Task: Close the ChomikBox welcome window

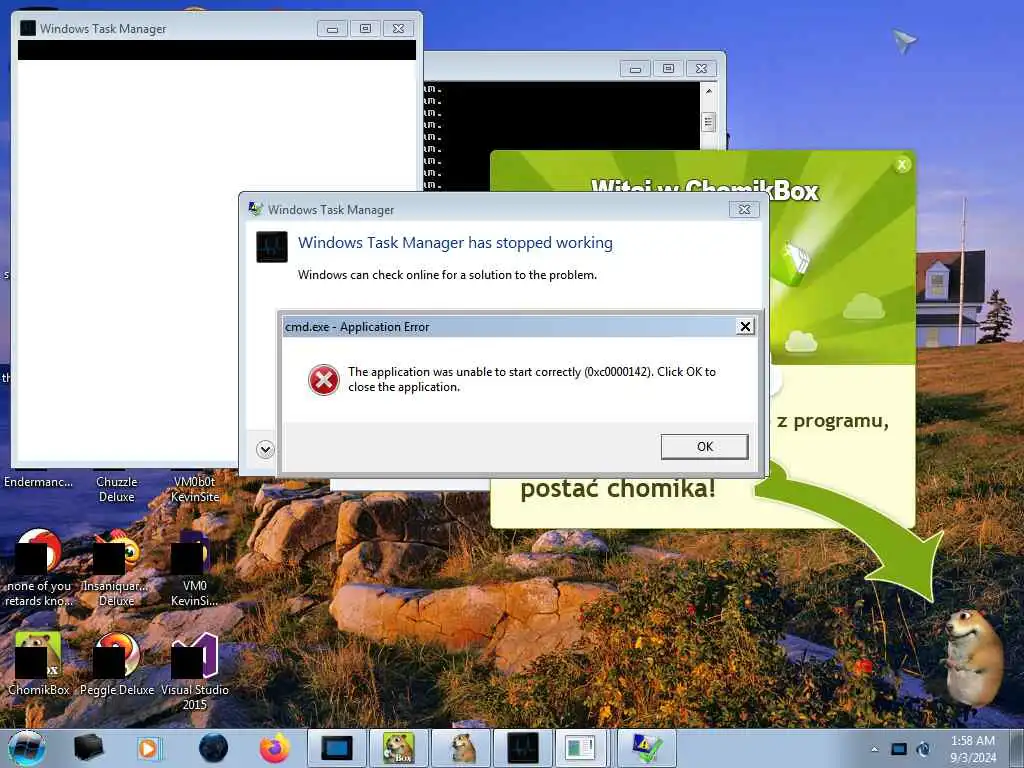Action: pyautogui.click(x=902, y=165)
